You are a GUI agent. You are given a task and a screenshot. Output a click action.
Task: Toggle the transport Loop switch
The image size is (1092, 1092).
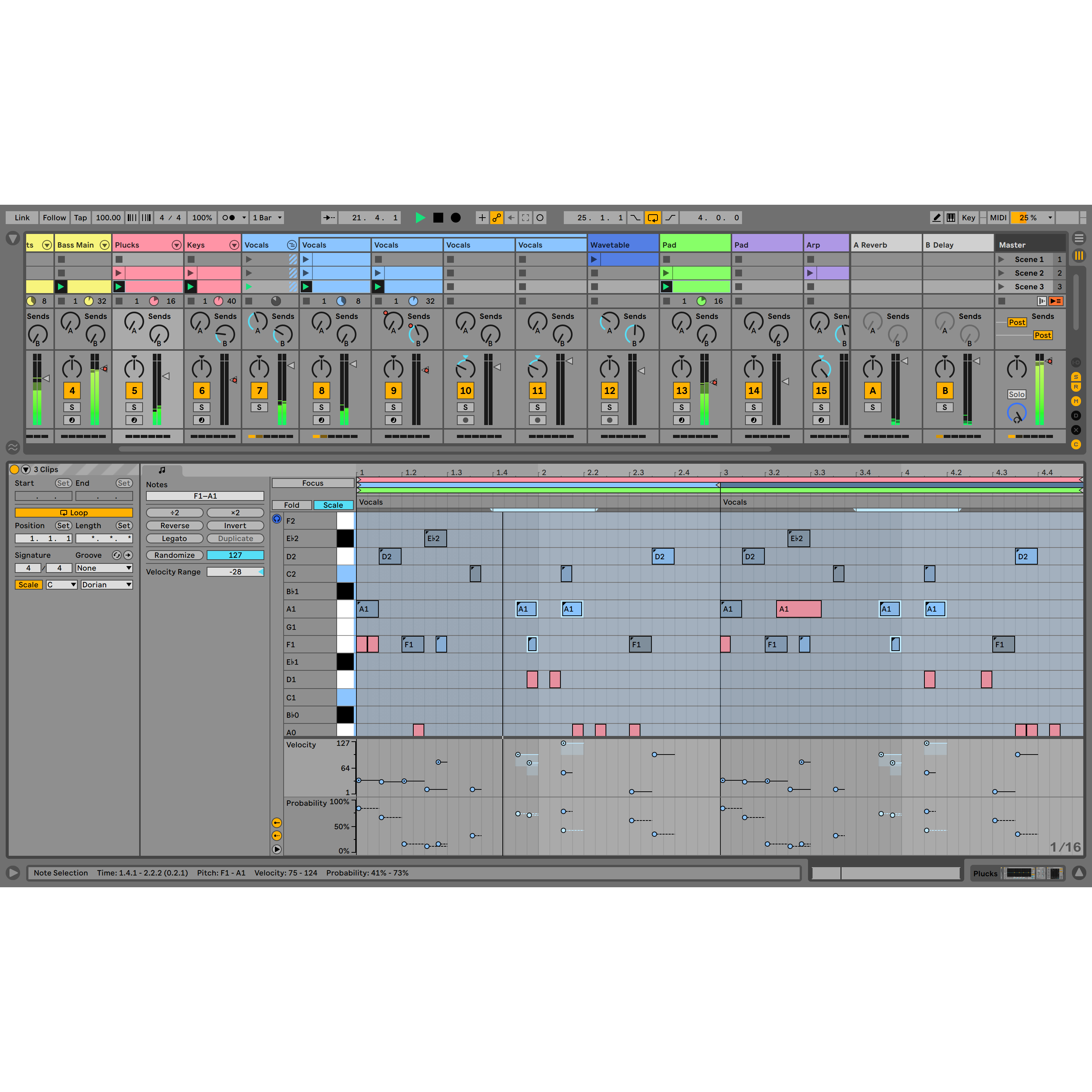[x=652, y=218]
